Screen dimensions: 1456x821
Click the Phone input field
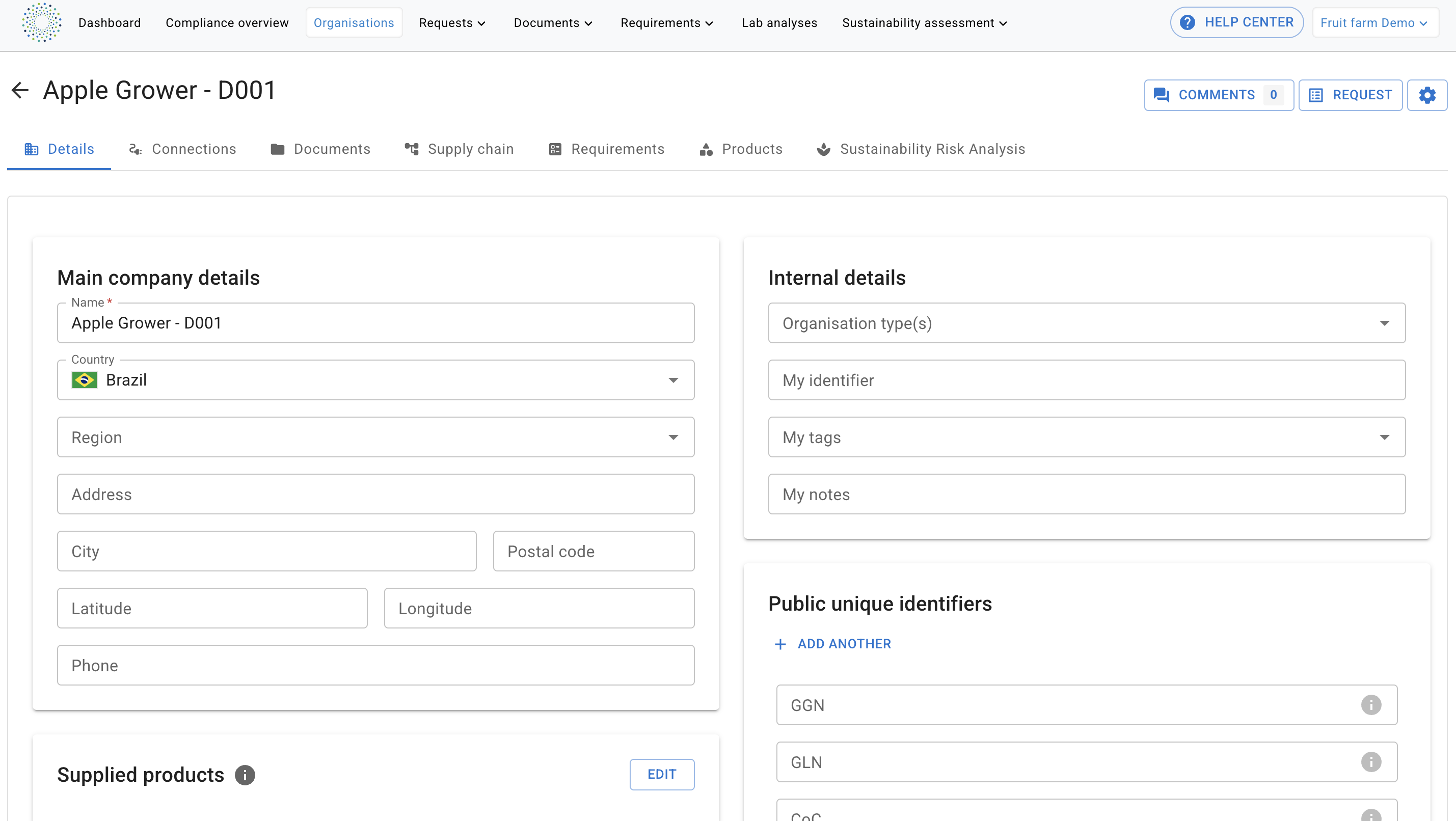click(x=376, y=665)
